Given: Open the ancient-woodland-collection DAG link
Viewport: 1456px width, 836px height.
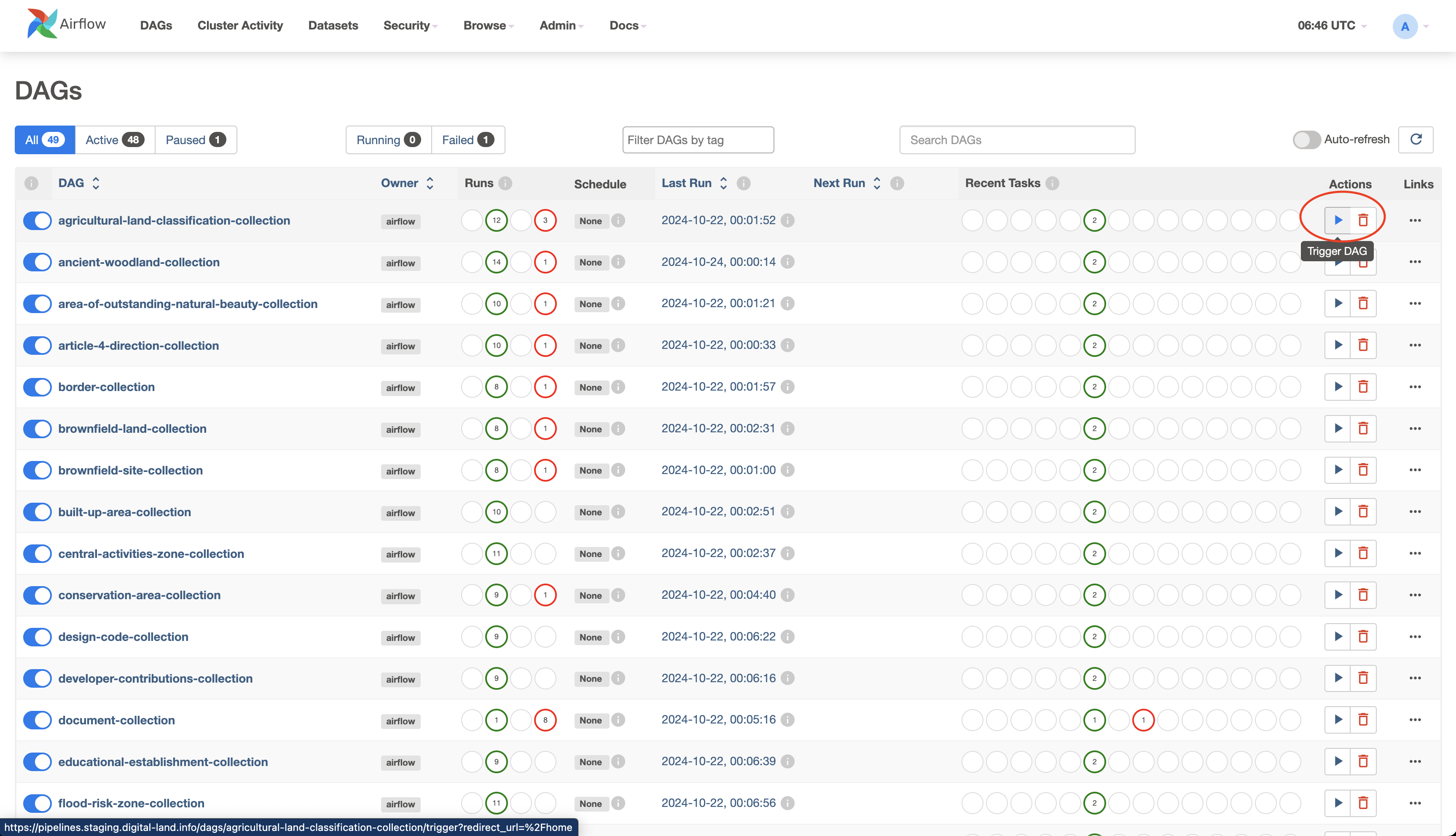Looking at the screenshot, I should [x=139, y=263].
